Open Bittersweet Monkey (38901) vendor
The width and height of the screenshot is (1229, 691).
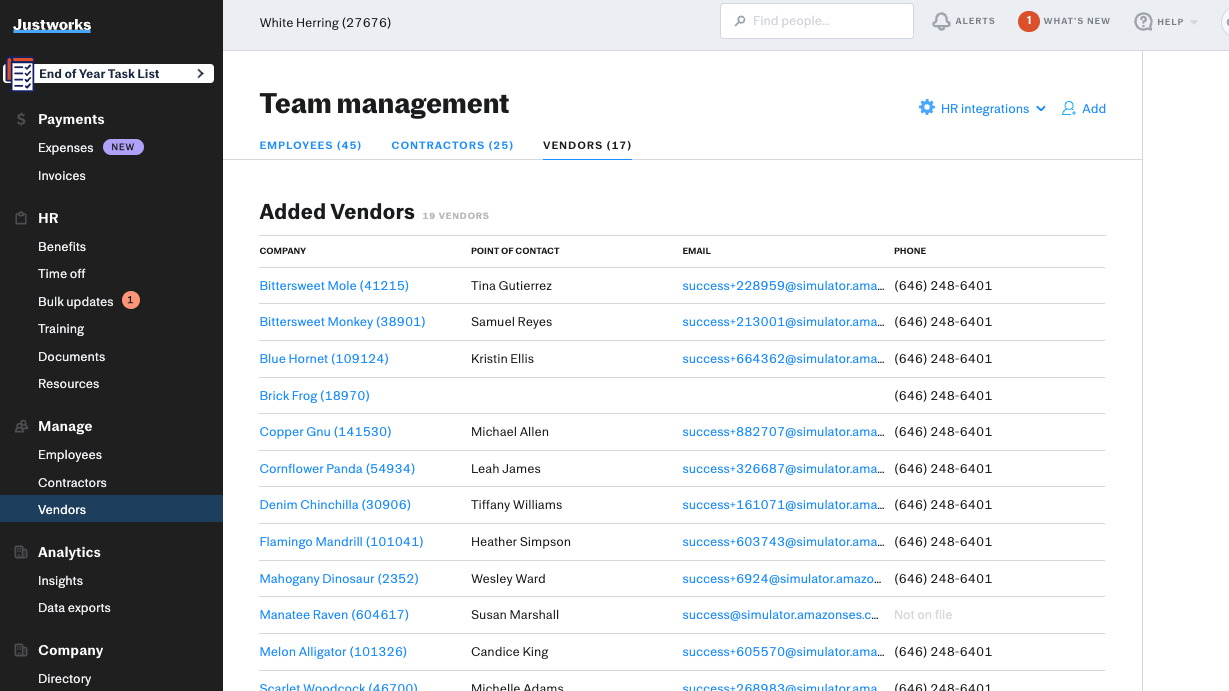[x=342, y=322]
